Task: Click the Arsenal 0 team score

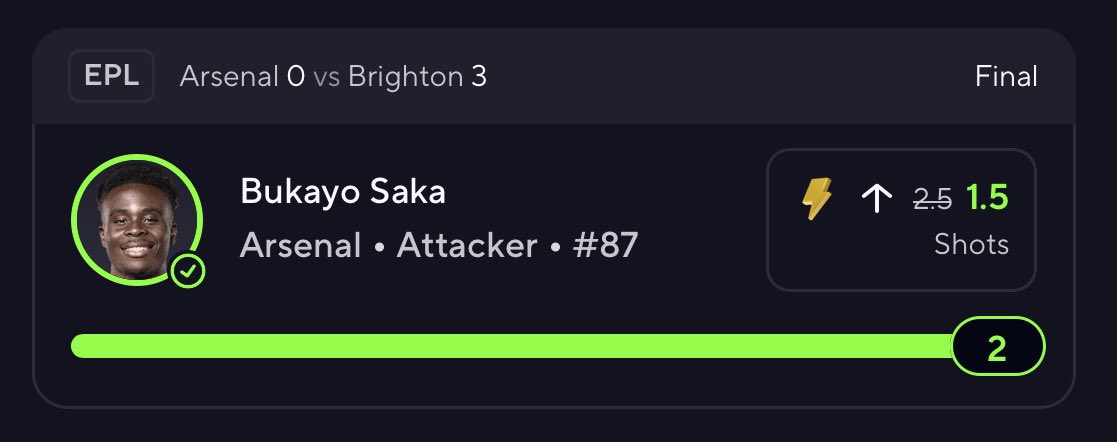Action: pyautogui.click(x=242, y=76)
